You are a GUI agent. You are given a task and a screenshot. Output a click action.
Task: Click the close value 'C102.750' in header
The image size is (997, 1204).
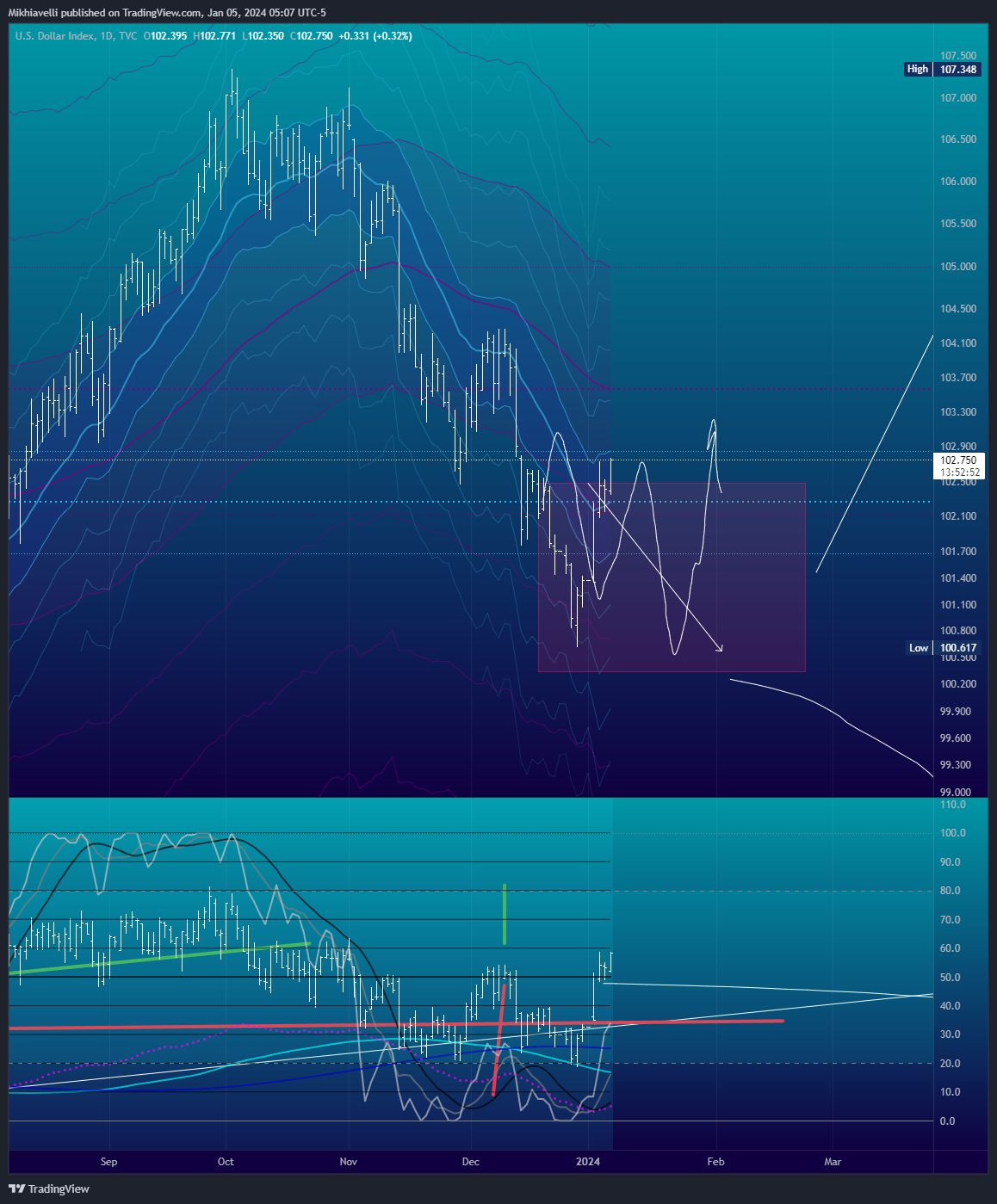click(311, 36)
